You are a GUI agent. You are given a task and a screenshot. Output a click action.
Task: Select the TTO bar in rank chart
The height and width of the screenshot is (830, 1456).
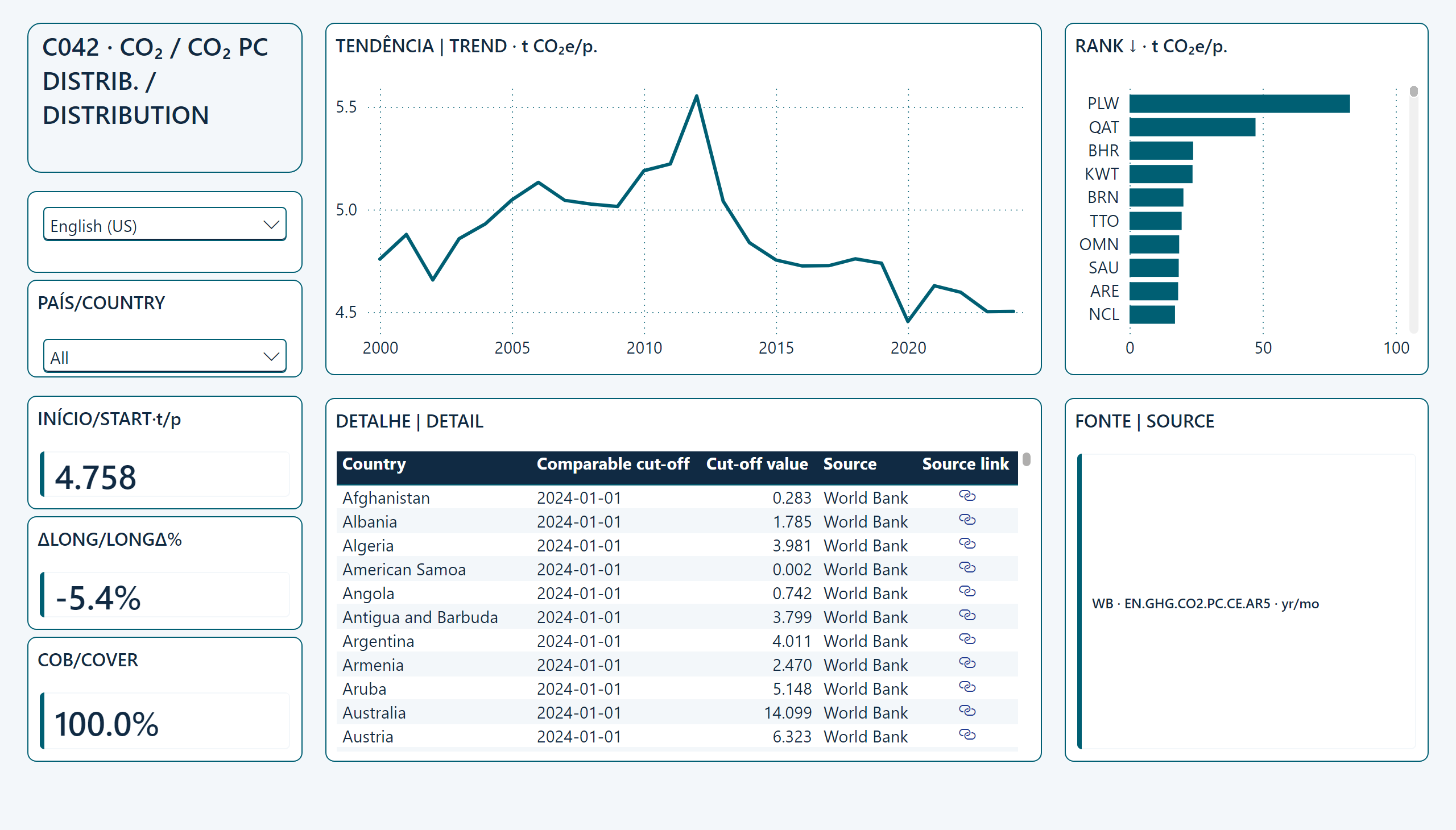click(1156, 221)
